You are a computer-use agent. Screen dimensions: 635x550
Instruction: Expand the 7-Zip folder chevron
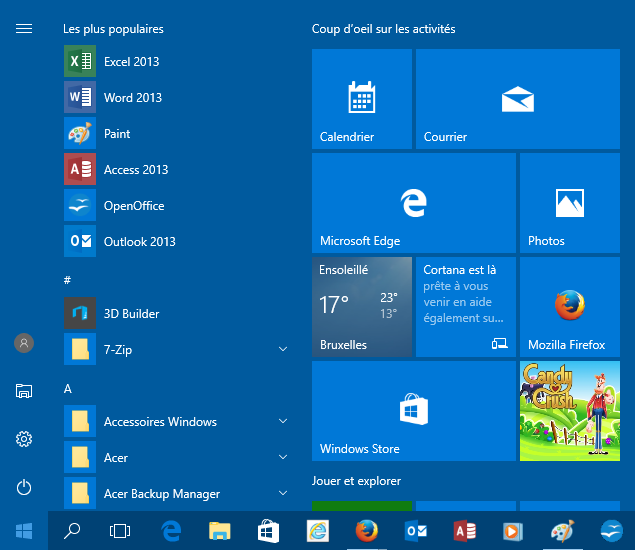[283, 350]
